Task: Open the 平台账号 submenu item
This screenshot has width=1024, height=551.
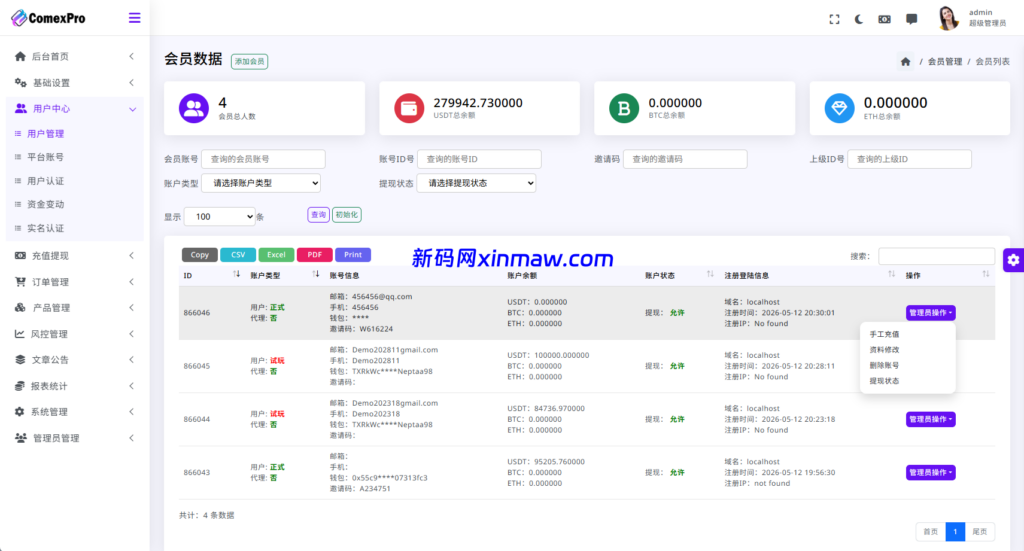Action: click(x=45, y=157)
